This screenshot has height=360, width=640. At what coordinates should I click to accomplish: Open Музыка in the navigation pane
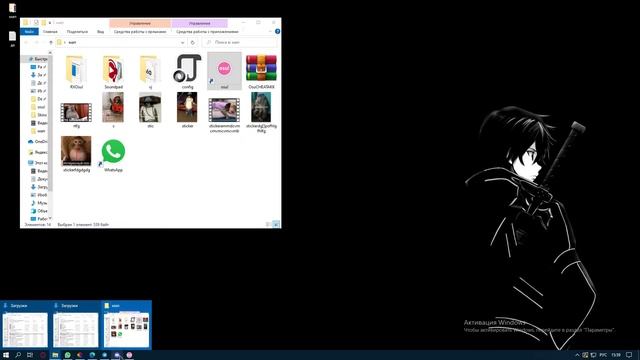(39, 203)
